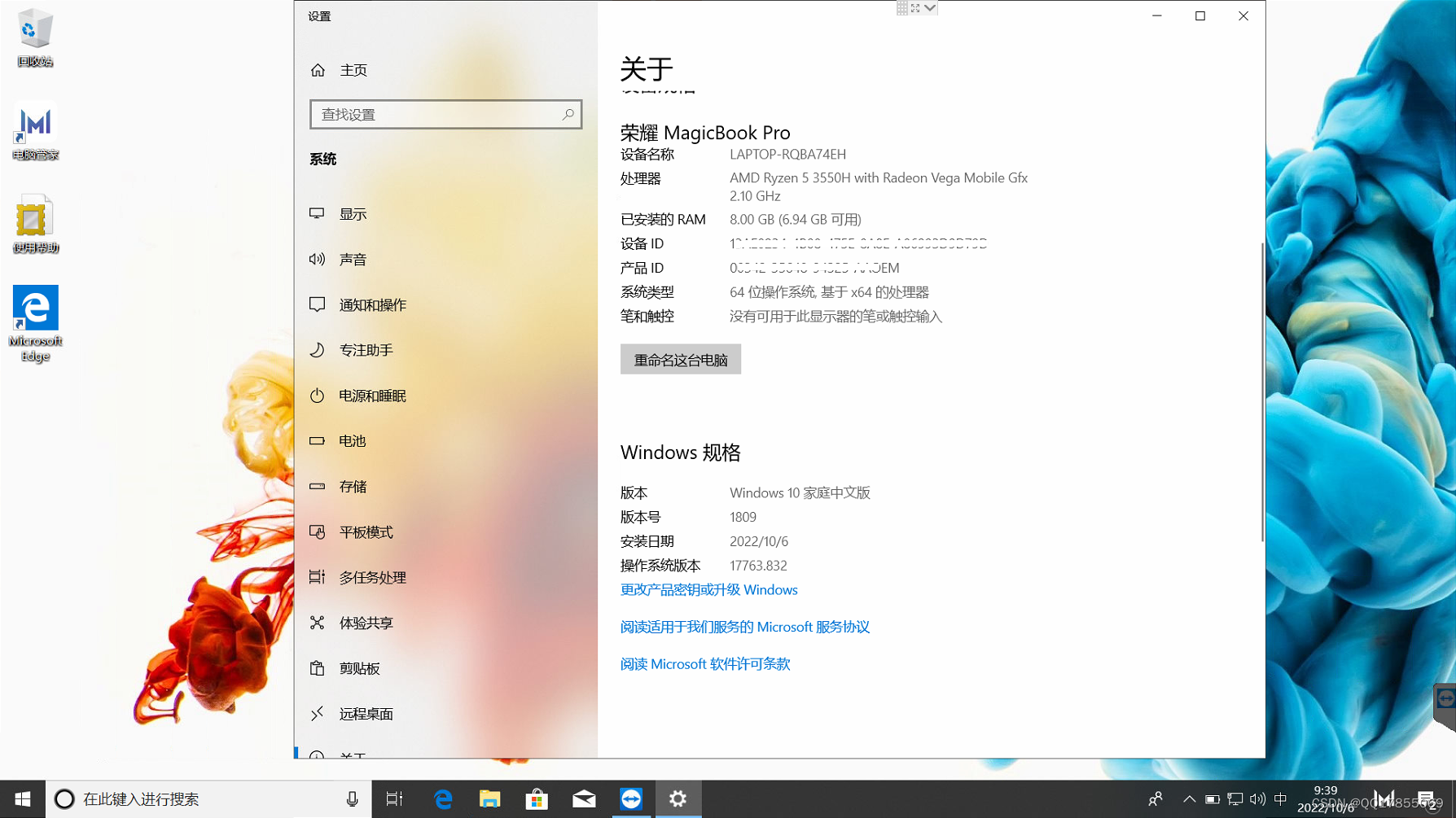Viewport: 1456px width, 818px height.
Task: Maximize the 设置 window
Action: click(1200, 16)
